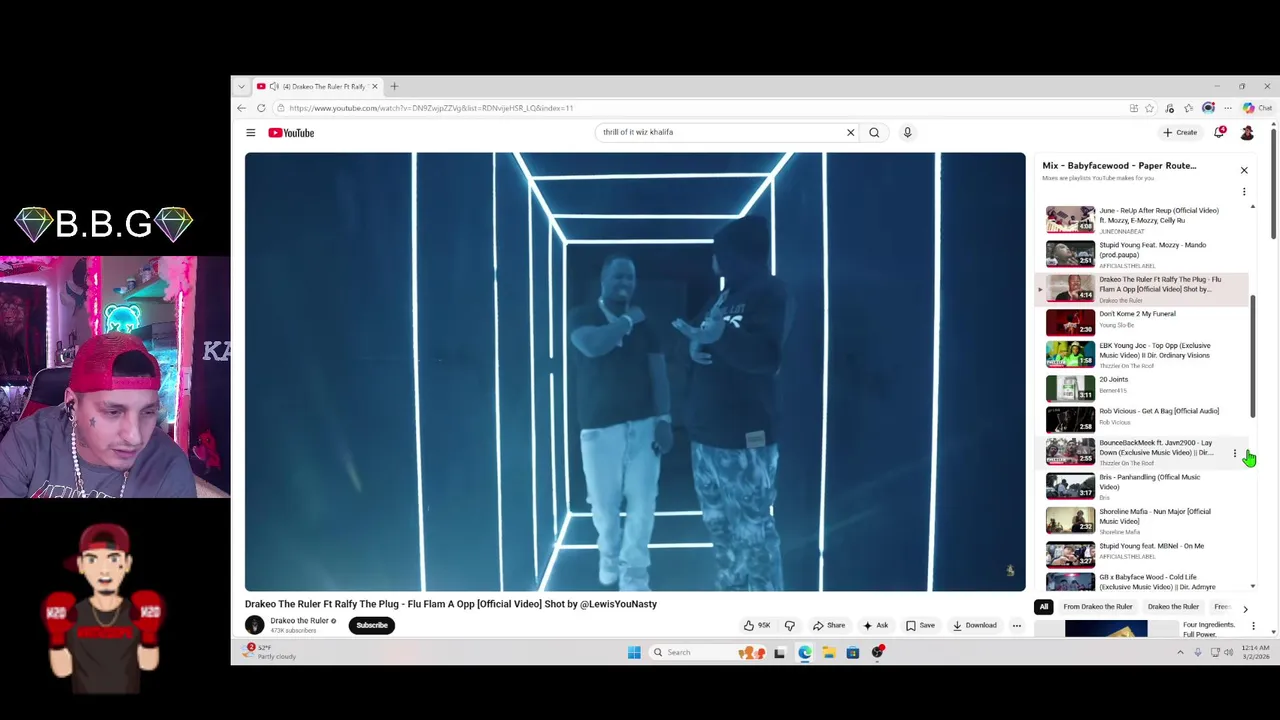Viewport: 1280px width, 720px height.
Task: Select the Drakeo the Ruler chip
Action: click(x=1173, y=607)
